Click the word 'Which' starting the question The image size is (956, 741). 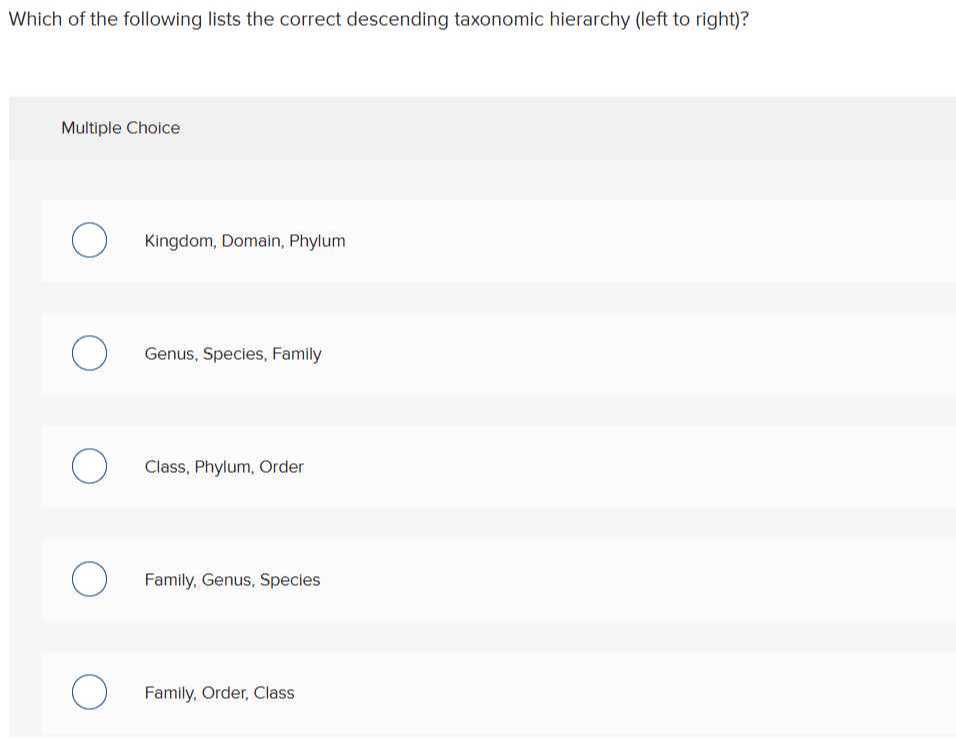tap(33, 20)
